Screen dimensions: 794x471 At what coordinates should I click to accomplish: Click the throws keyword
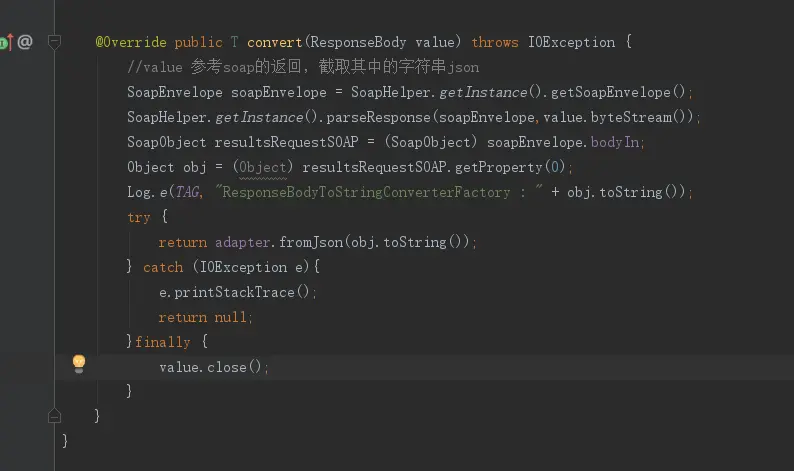(495, 42)
